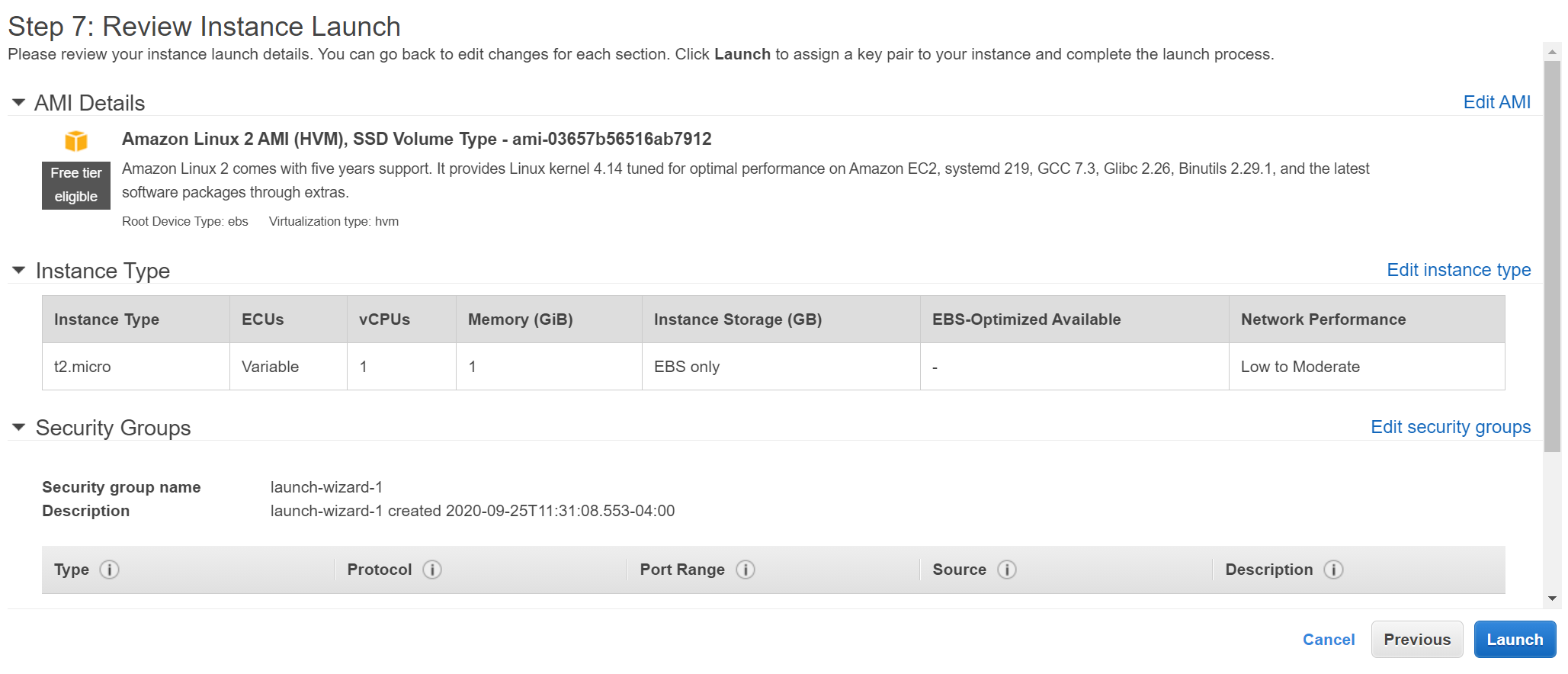
Task: Collapse the Security Groups section
Action: (19, 427)
